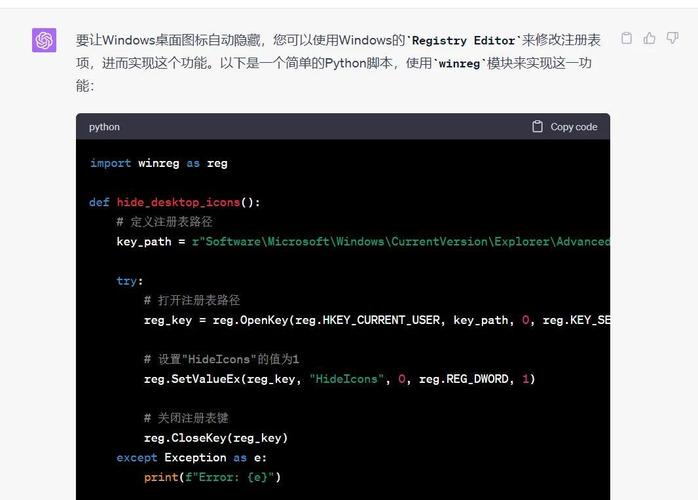This screenshot has height=500, width=698.
Task: Click the print(f"Error: {e}") line
Action: 212,477
